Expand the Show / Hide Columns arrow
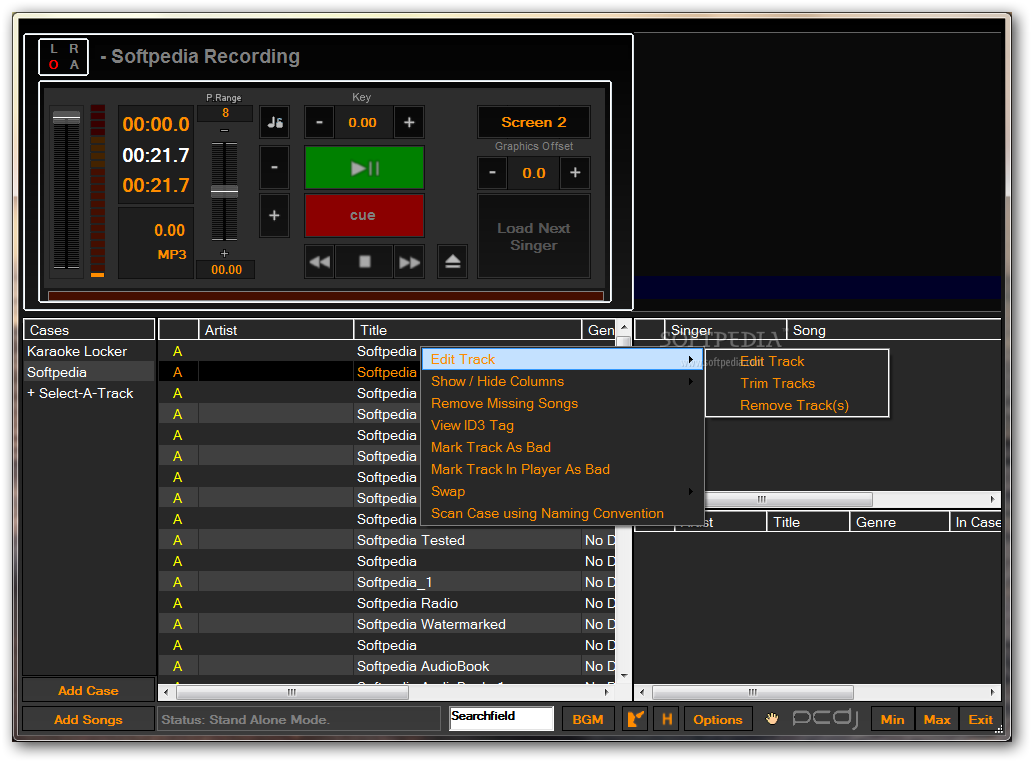1032x762 pixels. pyautogui.click(x=690, y=382)
